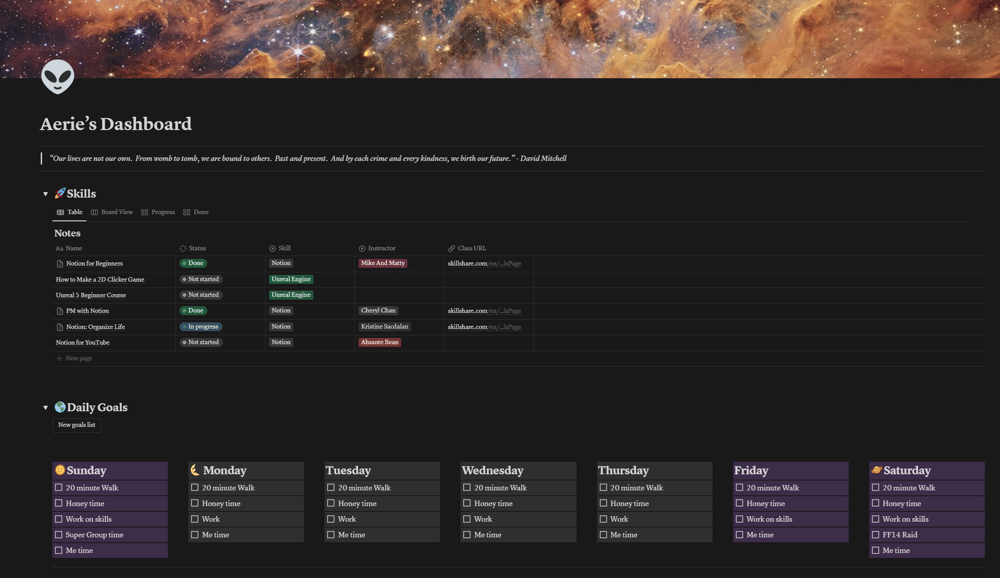Viewport: 1000px width, 578px height.
Task: Check Wednesday Me time
Action: [467, 535]
